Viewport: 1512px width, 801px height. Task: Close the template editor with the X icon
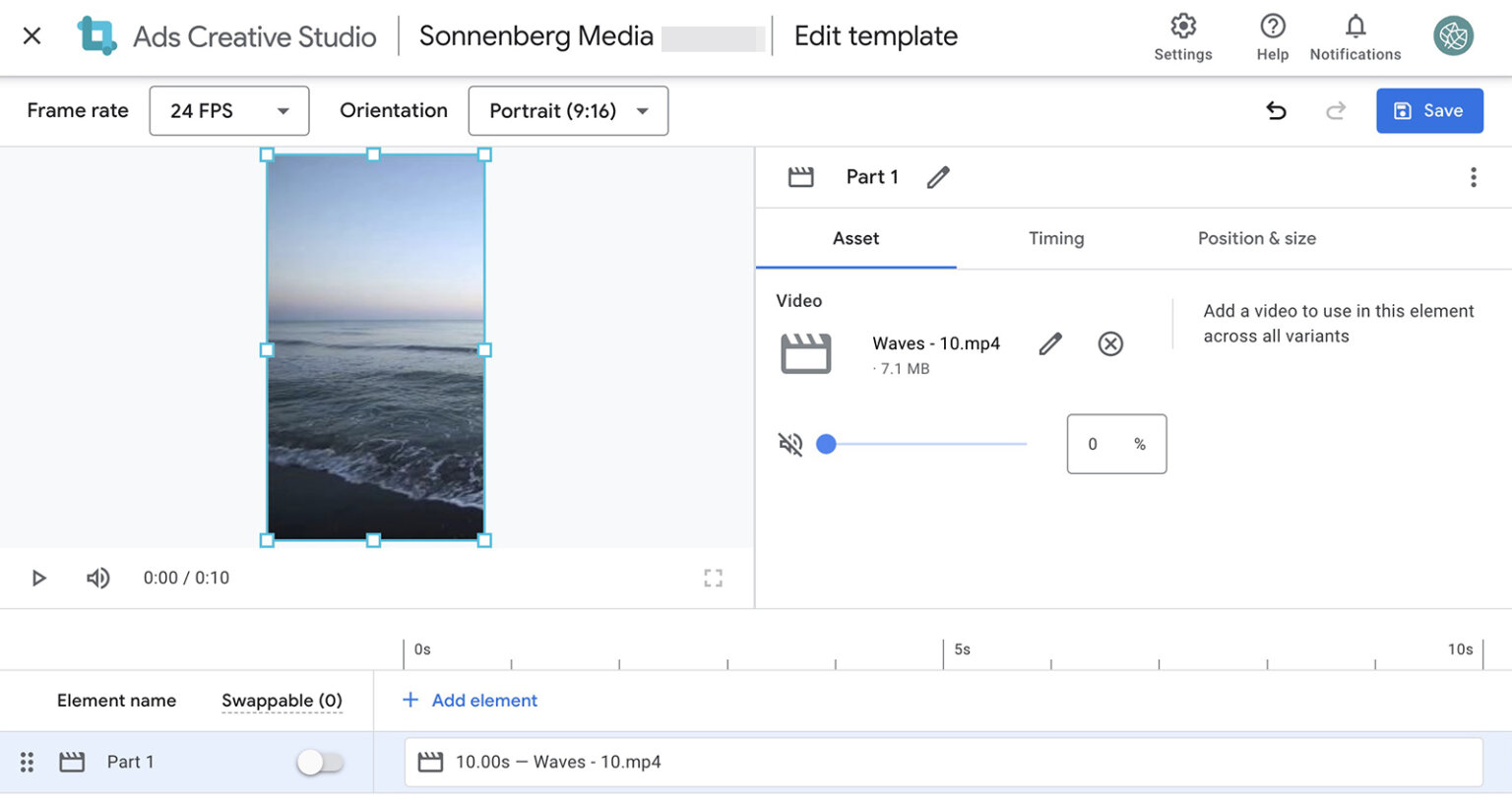[31, 36]
